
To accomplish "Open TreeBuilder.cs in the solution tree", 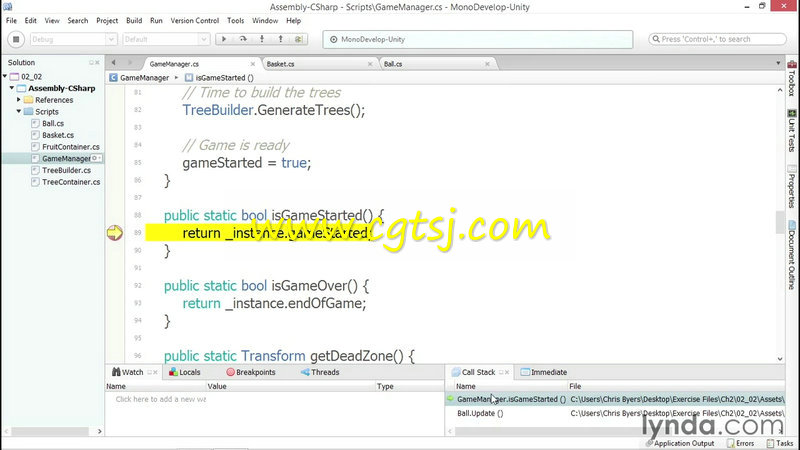I will point(66,170).
